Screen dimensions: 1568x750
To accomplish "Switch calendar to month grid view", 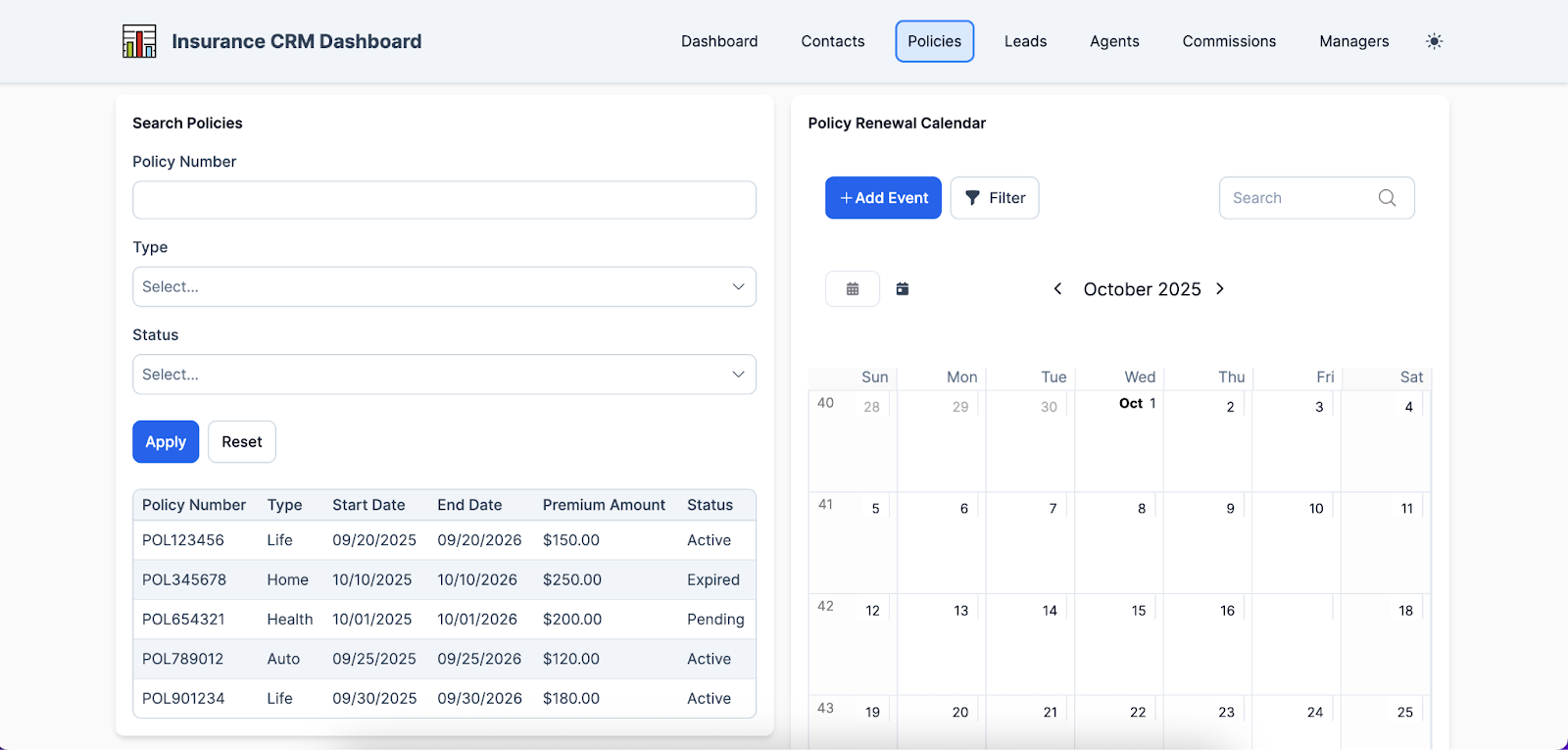I will (x=853, y=289).
